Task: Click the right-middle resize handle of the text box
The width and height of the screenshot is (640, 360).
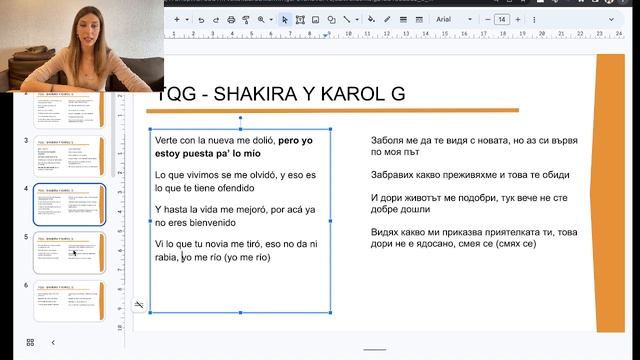Action: [330, 221]
